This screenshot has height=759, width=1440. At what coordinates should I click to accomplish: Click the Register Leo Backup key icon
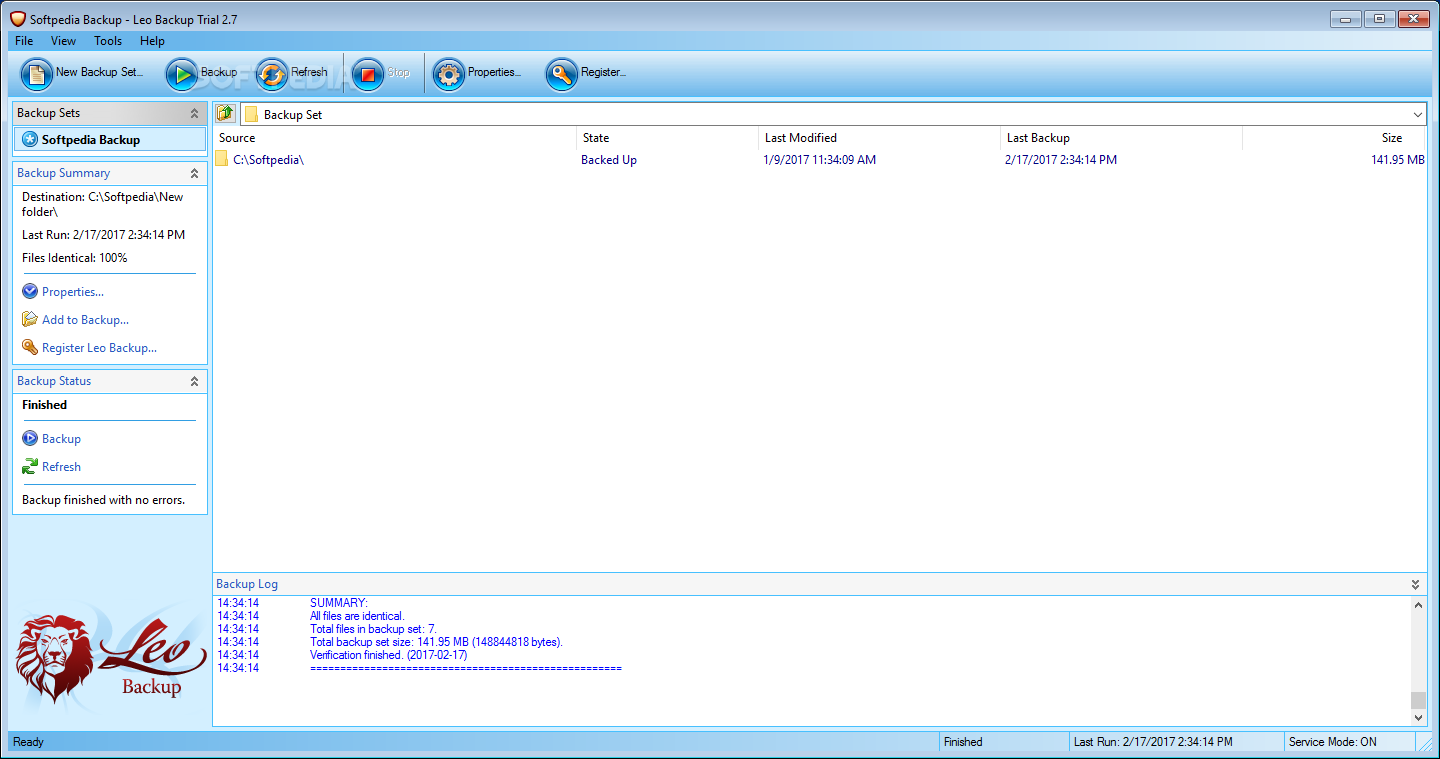[30, 348]
